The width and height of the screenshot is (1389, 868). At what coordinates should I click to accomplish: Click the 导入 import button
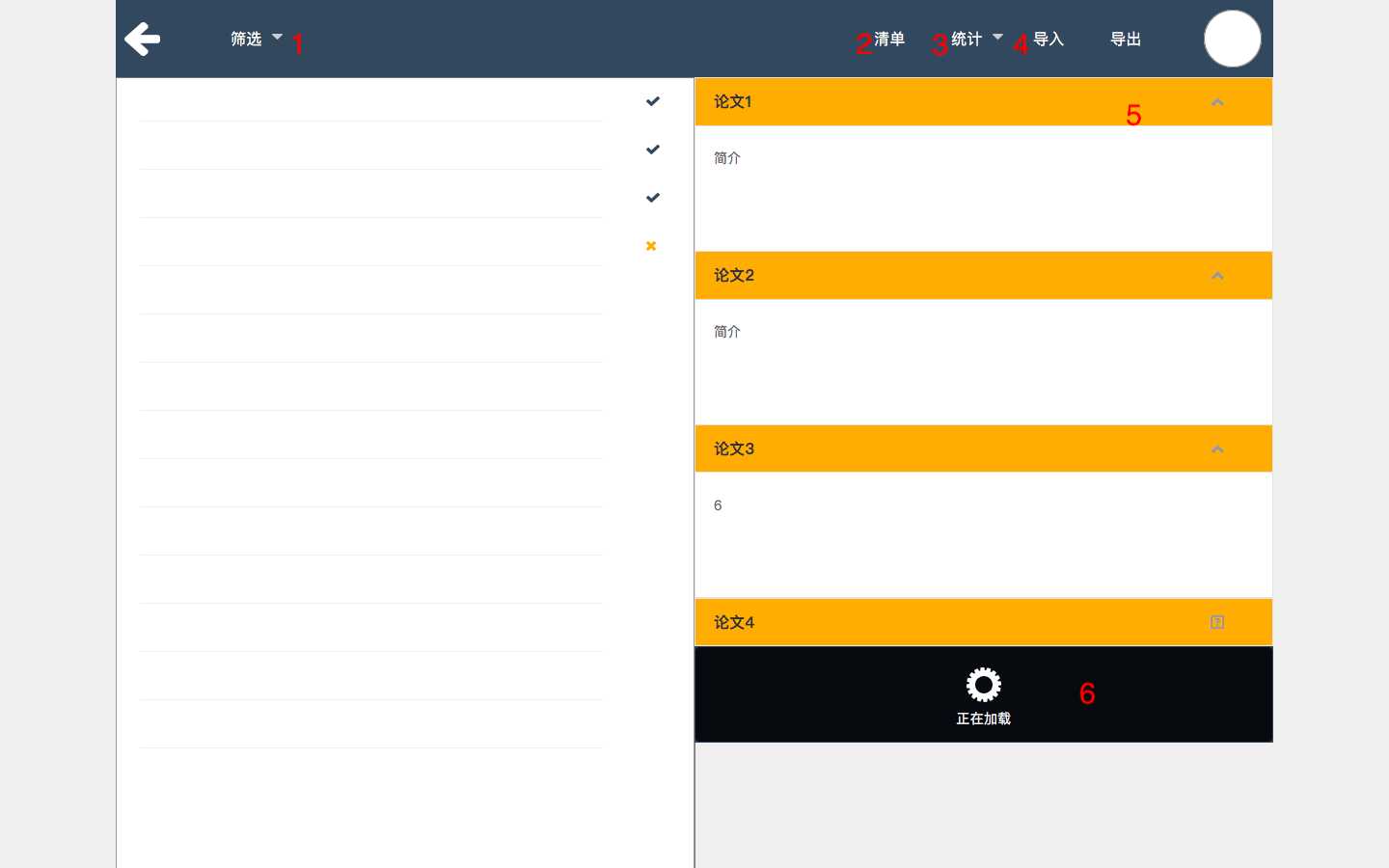pos(1049,39)
